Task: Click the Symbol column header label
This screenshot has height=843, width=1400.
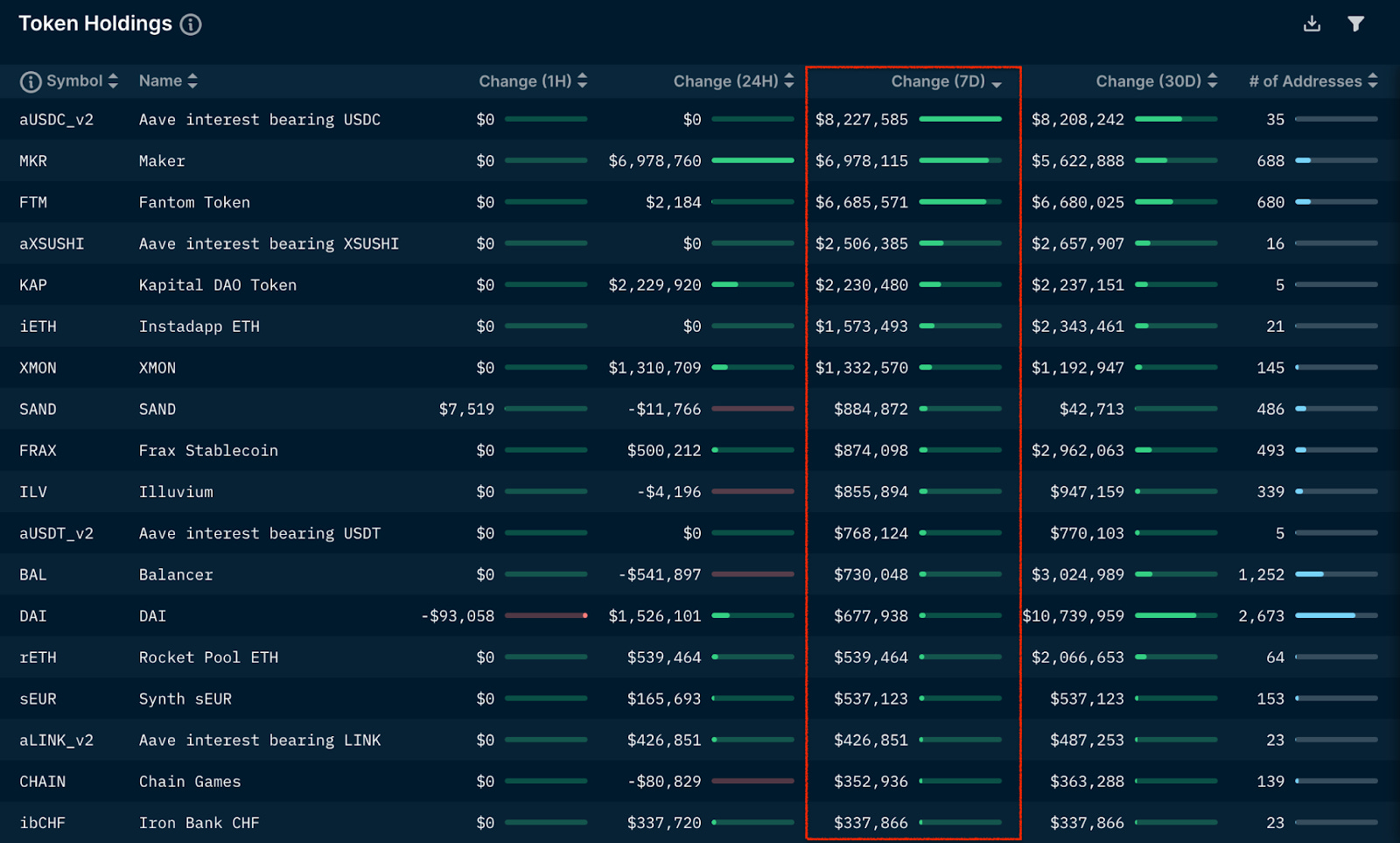Action: [x=74, y=81]
